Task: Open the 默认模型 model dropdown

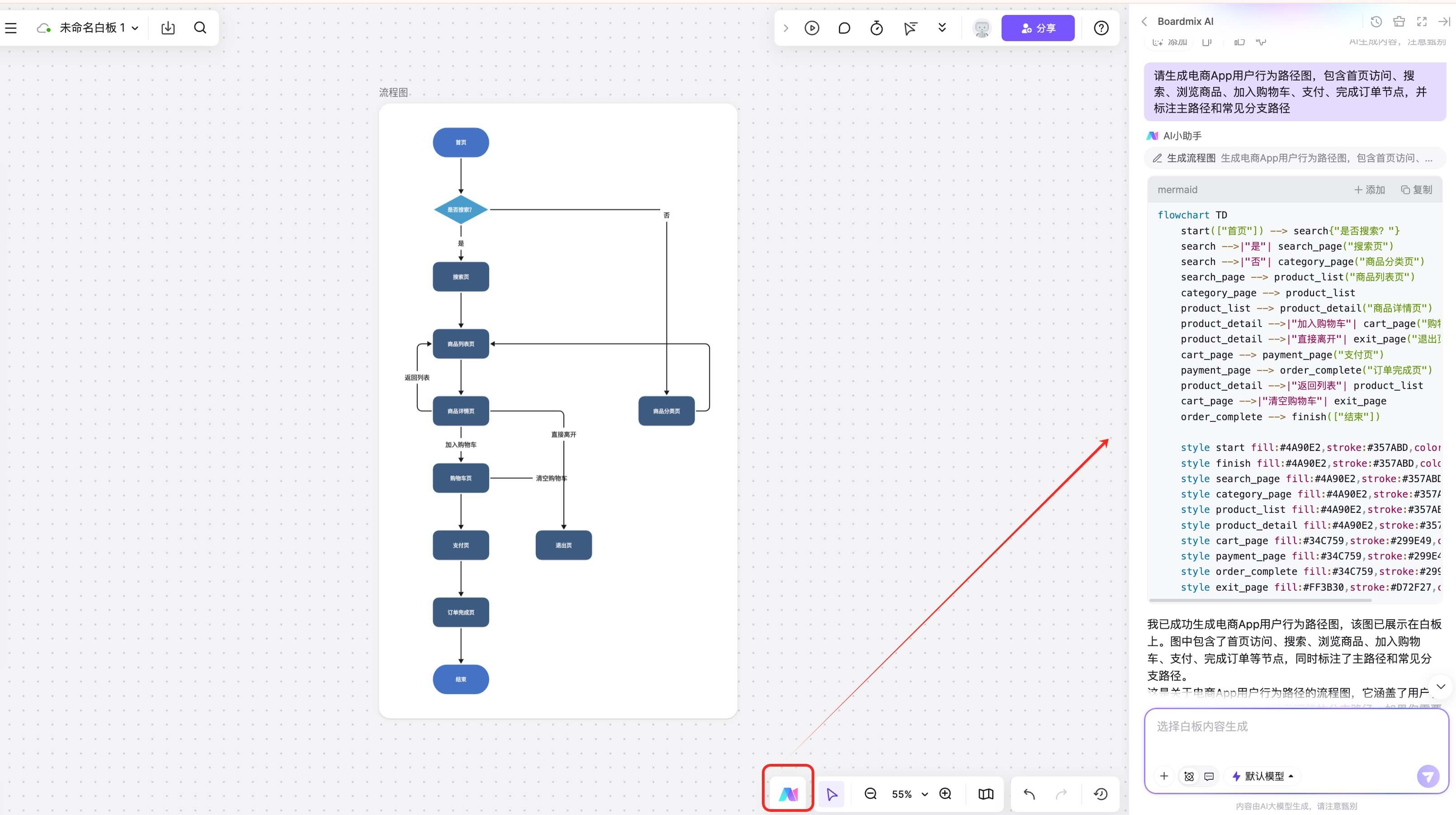Action: 1264,777
